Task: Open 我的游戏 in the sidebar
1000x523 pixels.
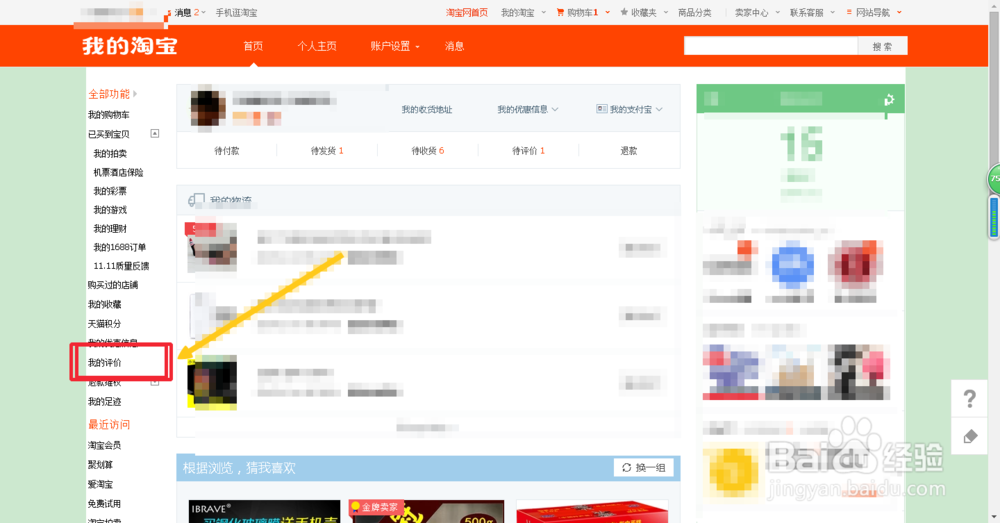Action: pyautogui.click(x=110, y=209)
